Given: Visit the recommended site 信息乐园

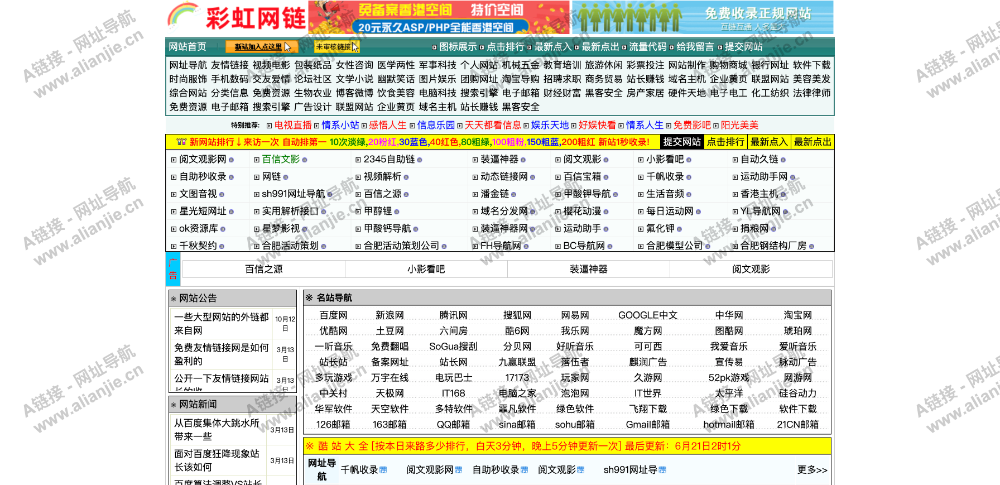Looking at the screenshot, I should tap(436, 125).
